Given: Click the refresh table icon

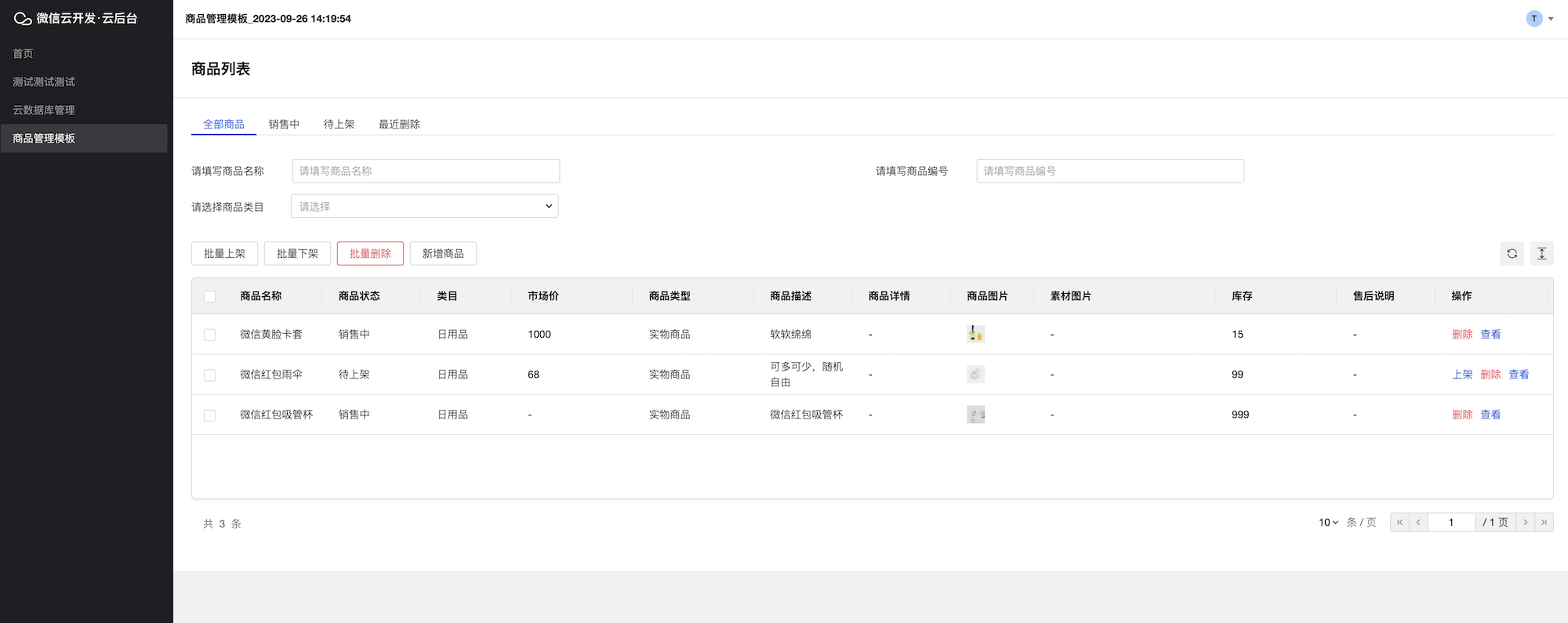Looking at the screenshot, I should tap(1512, 254).
